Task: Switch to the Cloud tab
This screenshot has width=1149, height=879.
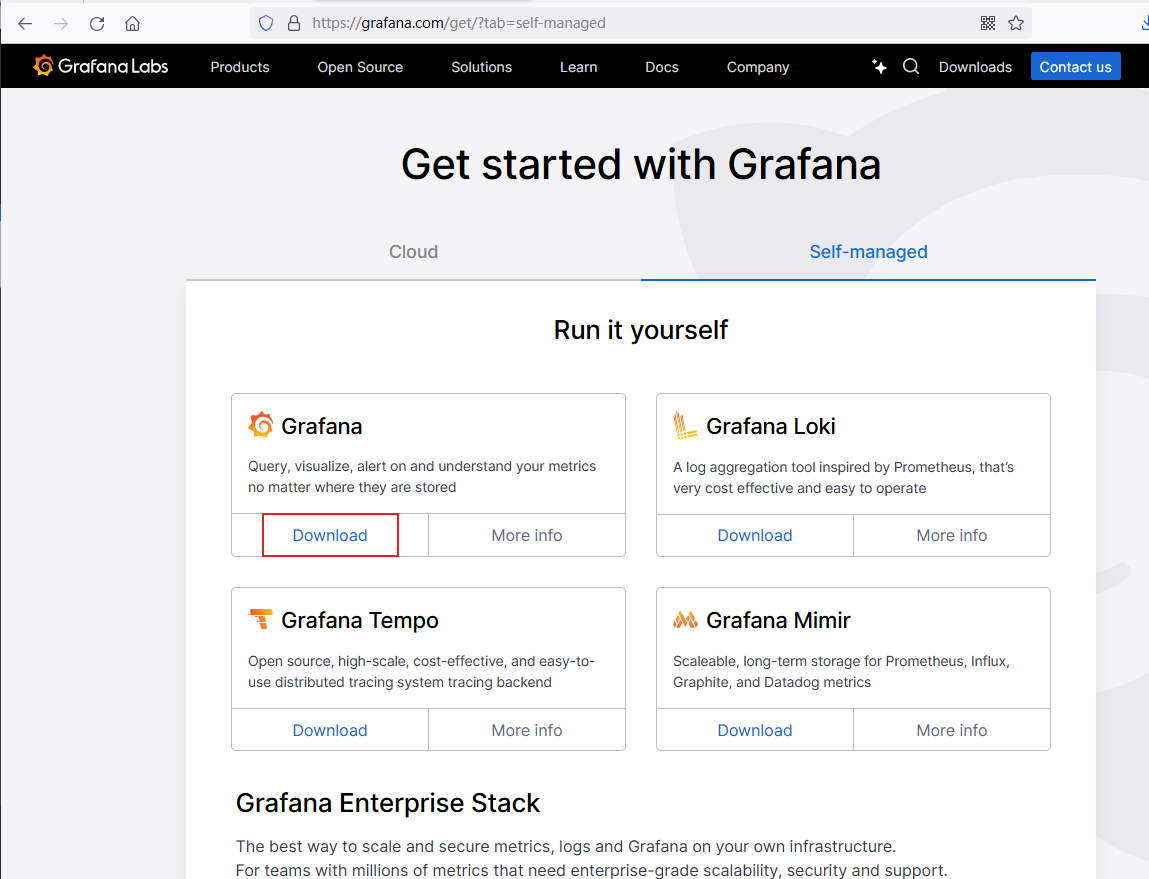Action: tap(413, 252)
